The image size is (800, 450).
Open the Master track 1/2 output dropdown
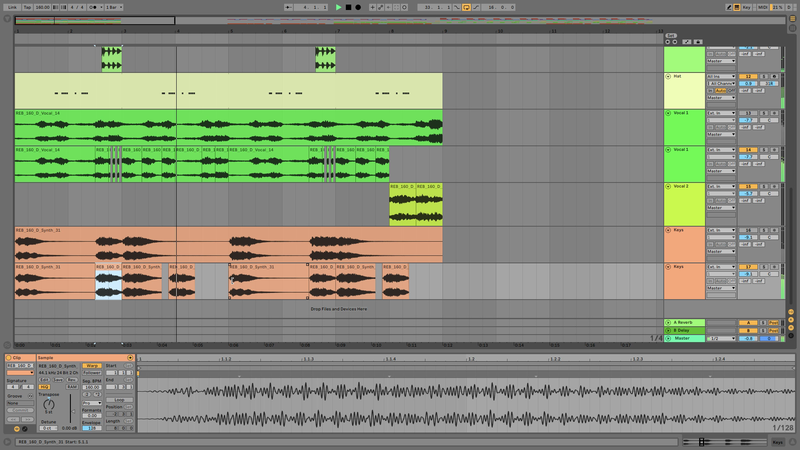click(x=721, y=338)
